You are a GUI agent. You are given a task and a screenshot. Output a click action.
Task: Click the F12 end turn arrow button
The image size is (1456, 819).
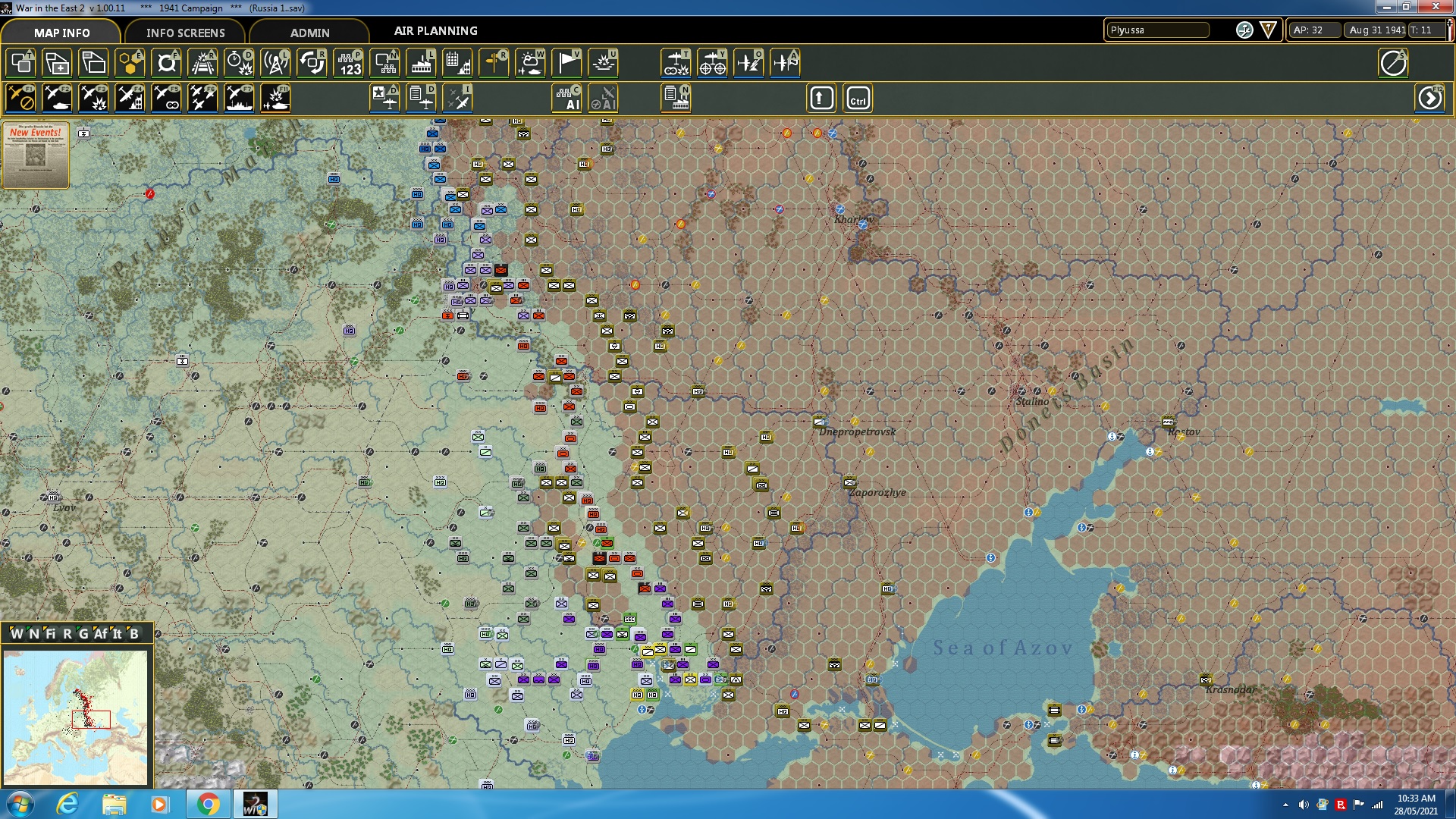[x=1429, y=99]
